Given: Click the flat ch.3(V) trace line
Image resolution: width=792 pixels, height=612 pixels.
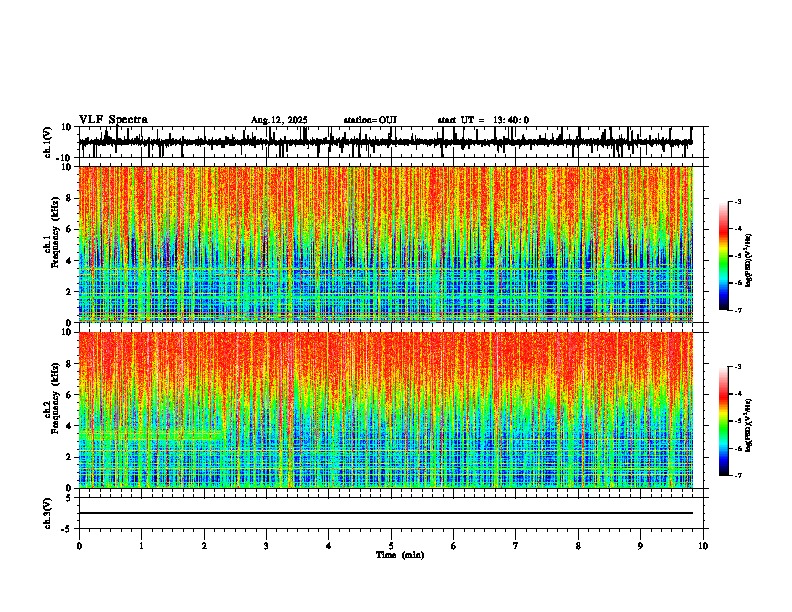Looking at the screenshot, I should (x=386, y=513).
